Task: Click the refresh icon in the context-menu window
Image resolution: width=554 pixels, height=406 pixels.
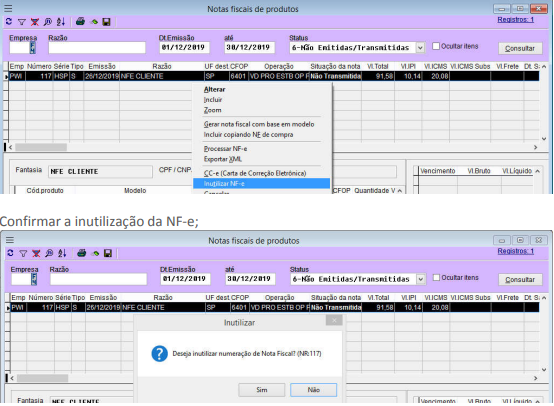Action: (9, 22)
